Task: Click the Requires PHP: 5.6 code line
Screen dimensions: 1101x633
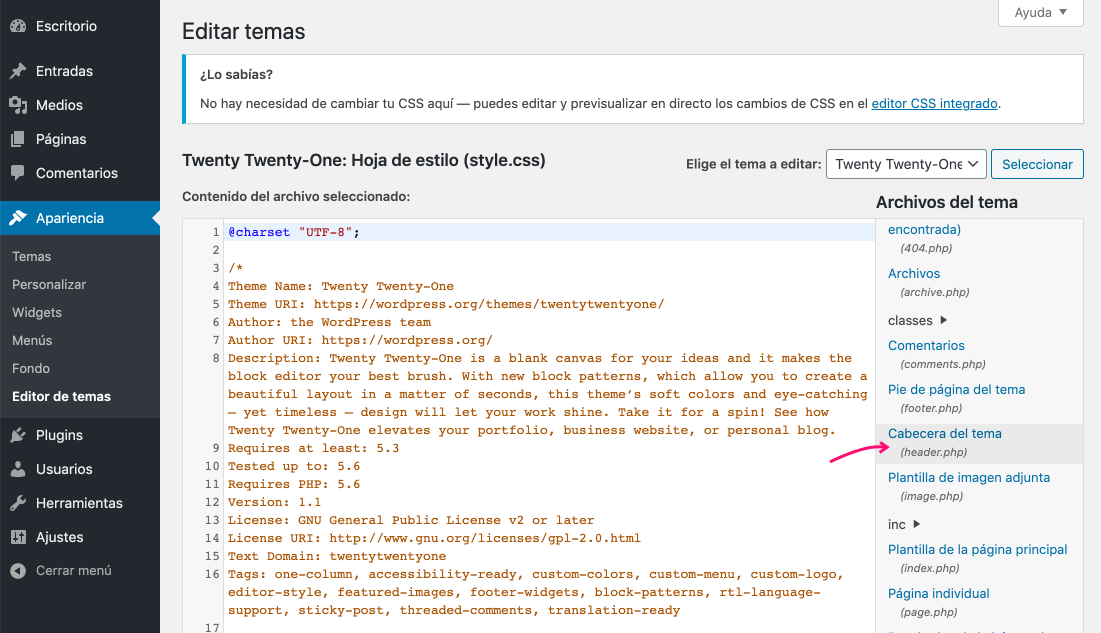Action: pyautogui.click(x=294, y=484)
